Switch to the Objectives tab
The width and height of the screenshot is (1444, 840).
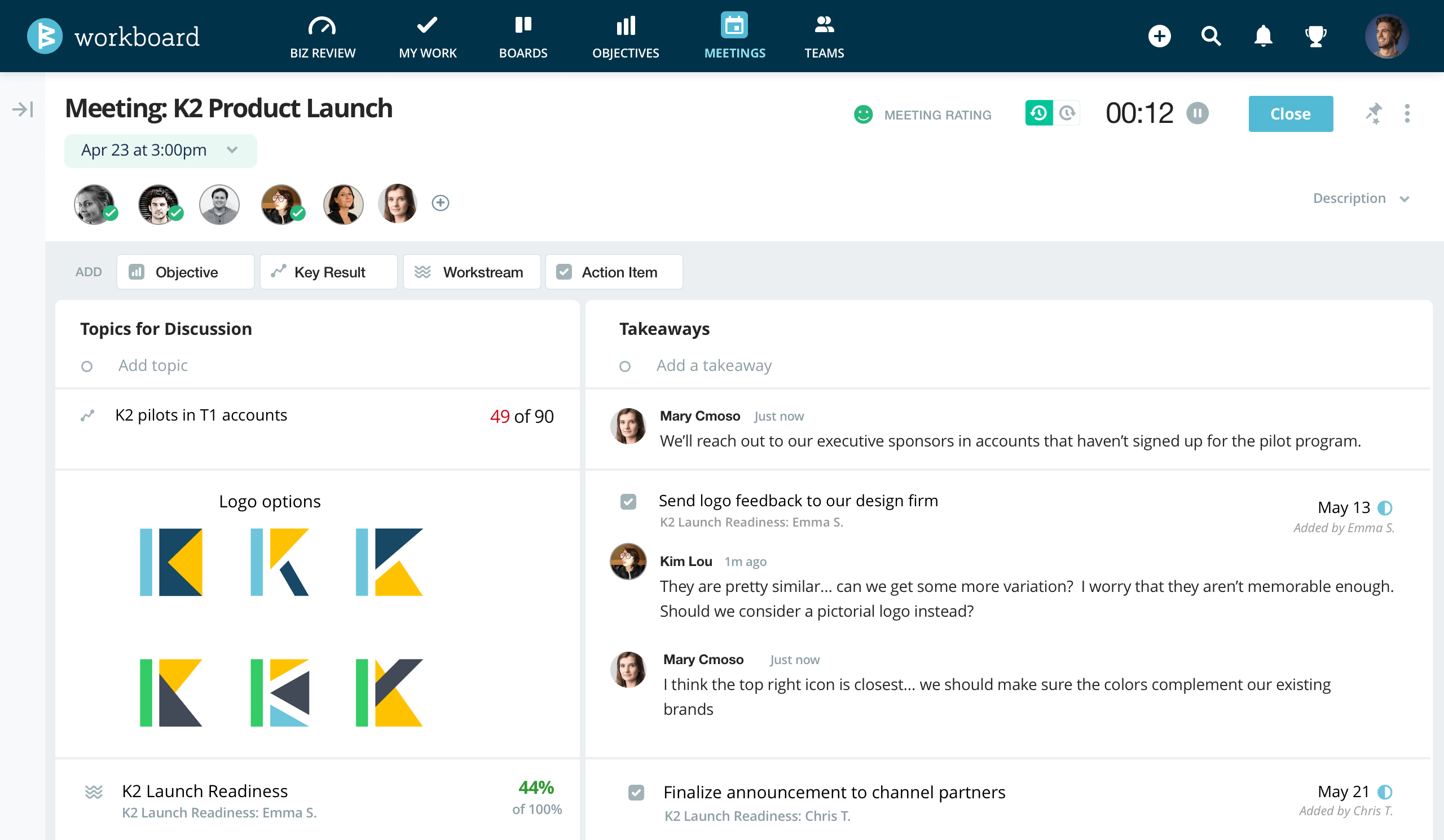[626, 37]
